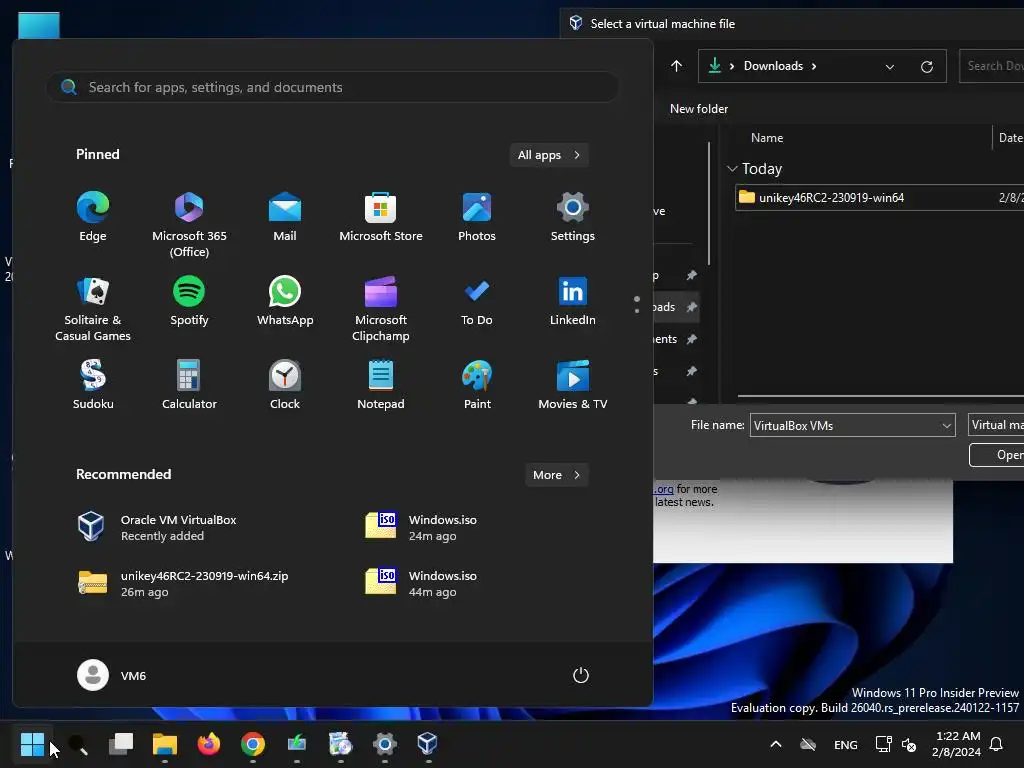The width and height of the screenshot is (1024, 768).
Task: Open Spotify from pinned apps
Action: [189, 301]
